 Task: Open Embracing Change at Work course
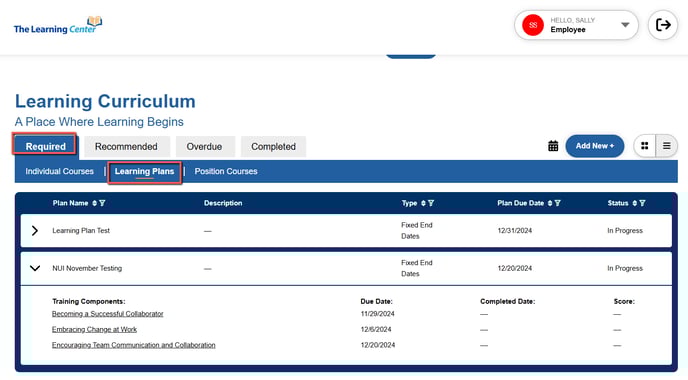point(94,330)
